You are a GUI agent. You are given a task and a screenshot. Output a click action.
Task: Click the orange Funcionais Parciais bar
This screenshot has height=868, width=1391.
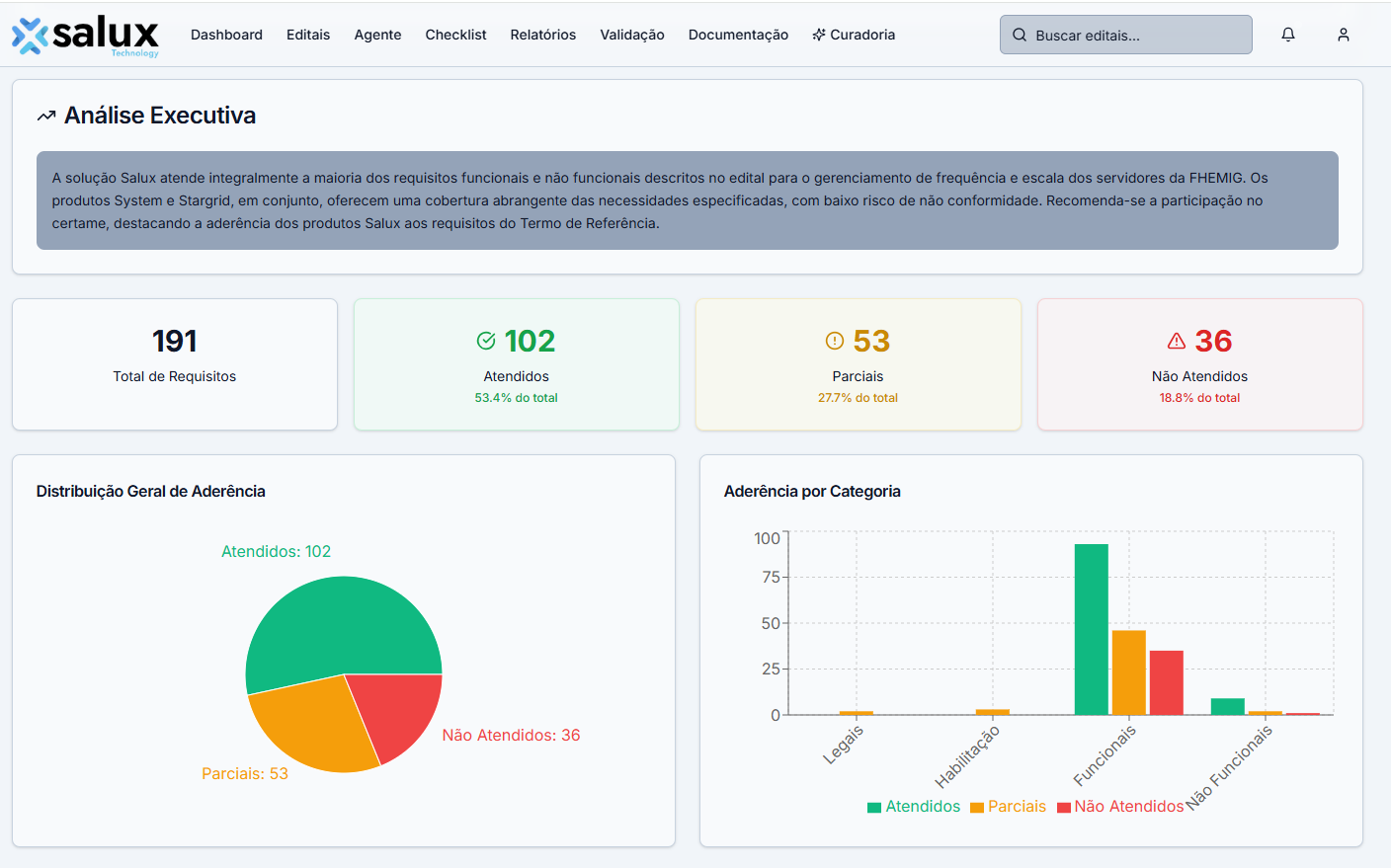pos(1129,672)
